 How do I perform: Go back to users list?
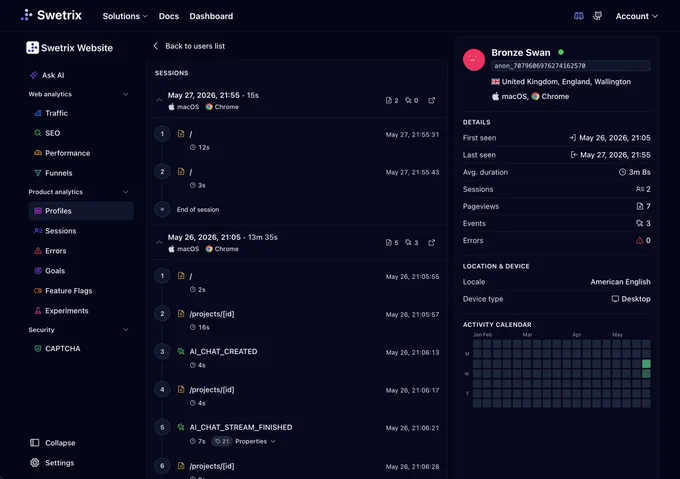click(190, 46)
